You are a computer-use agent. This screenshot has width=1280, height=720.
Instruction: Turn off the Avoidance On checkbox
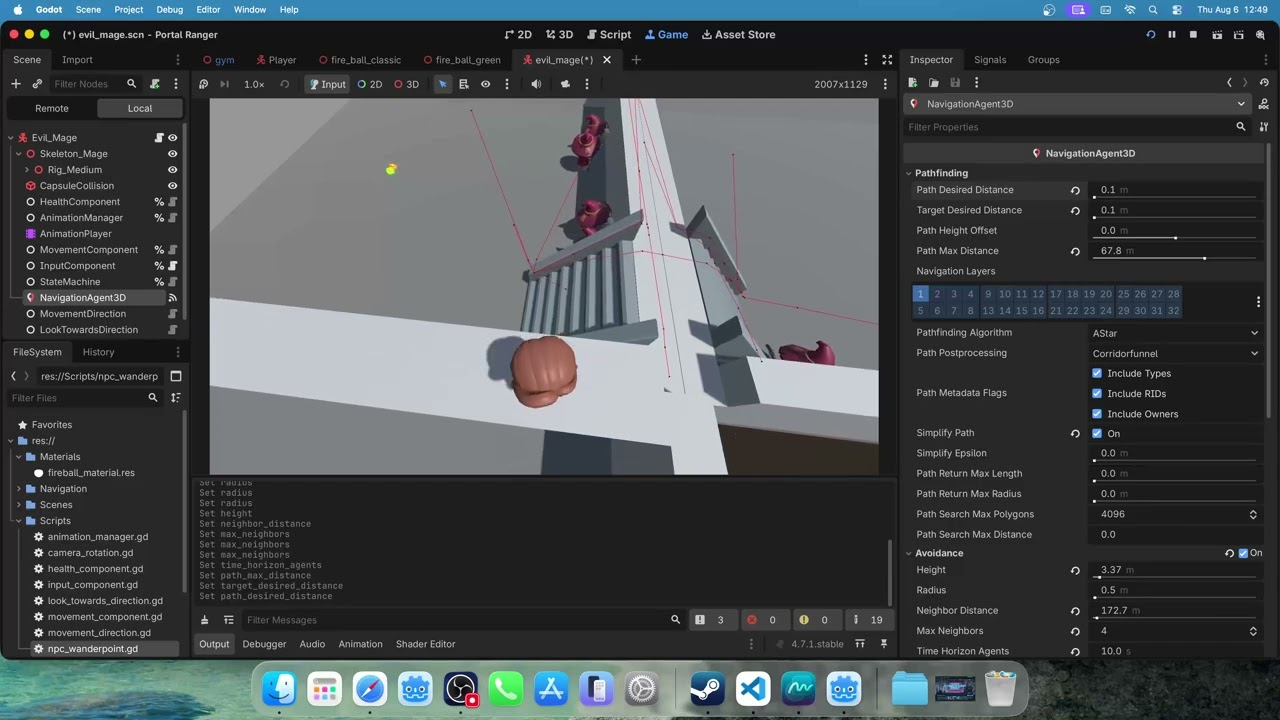point(1243,553)
